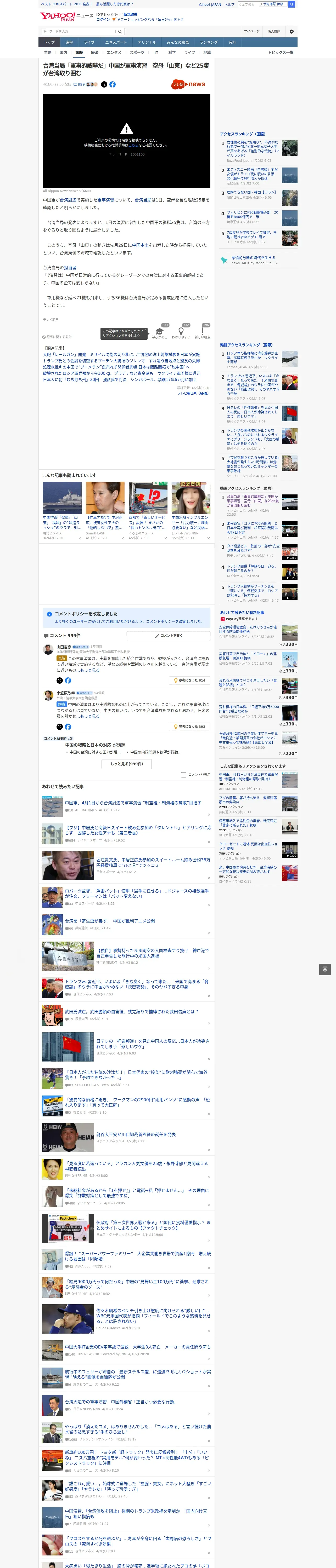This screenshot has height=1568, width=336.
Task: Click the warning triangle in the video player
Action: coord(126,129)
